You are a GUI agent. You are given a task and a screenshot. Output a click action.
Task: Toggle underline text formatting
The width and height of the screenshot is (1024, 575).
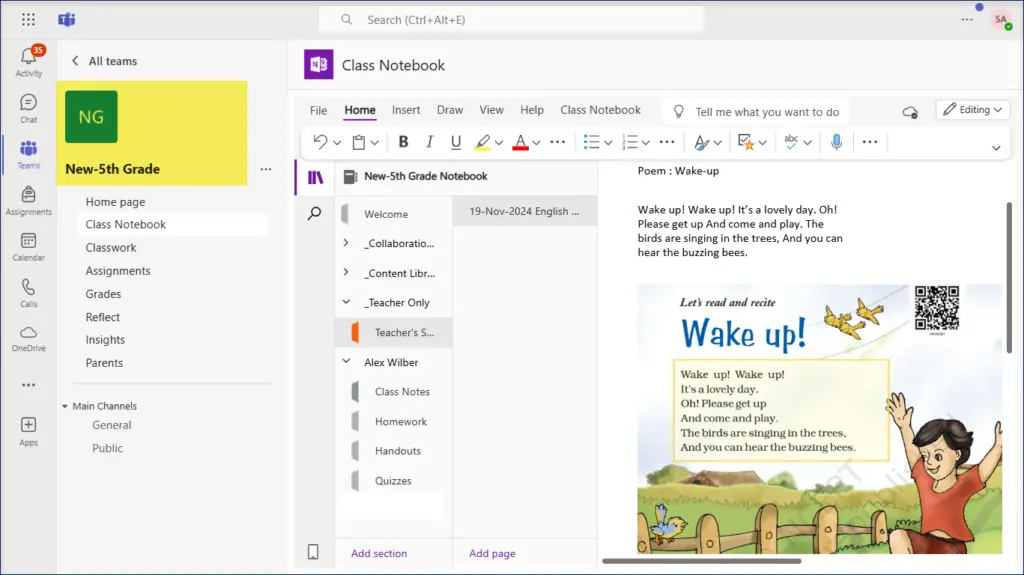coord(456,142)
